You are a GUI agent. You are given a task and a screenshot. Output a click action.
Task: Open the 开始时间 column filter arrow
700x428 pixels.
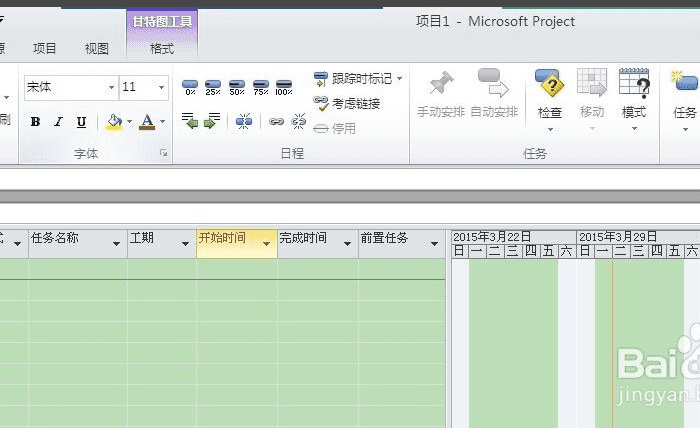[x=267, y=243]
